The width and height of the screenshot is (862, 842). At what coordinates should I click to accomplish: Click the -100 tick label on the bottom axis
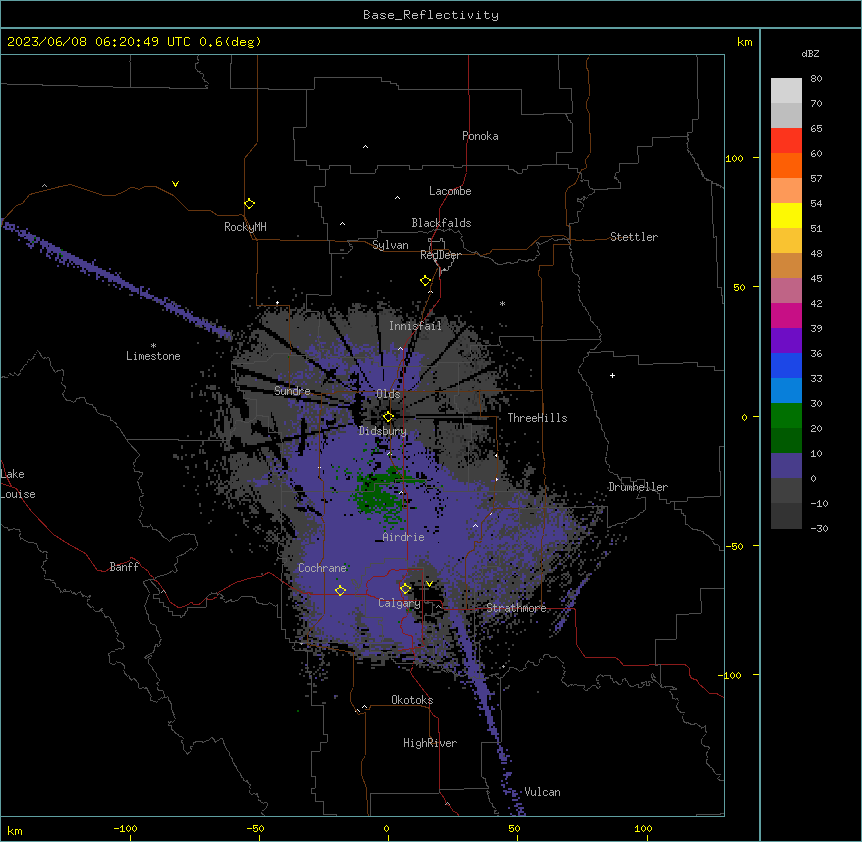click(125, 828)
